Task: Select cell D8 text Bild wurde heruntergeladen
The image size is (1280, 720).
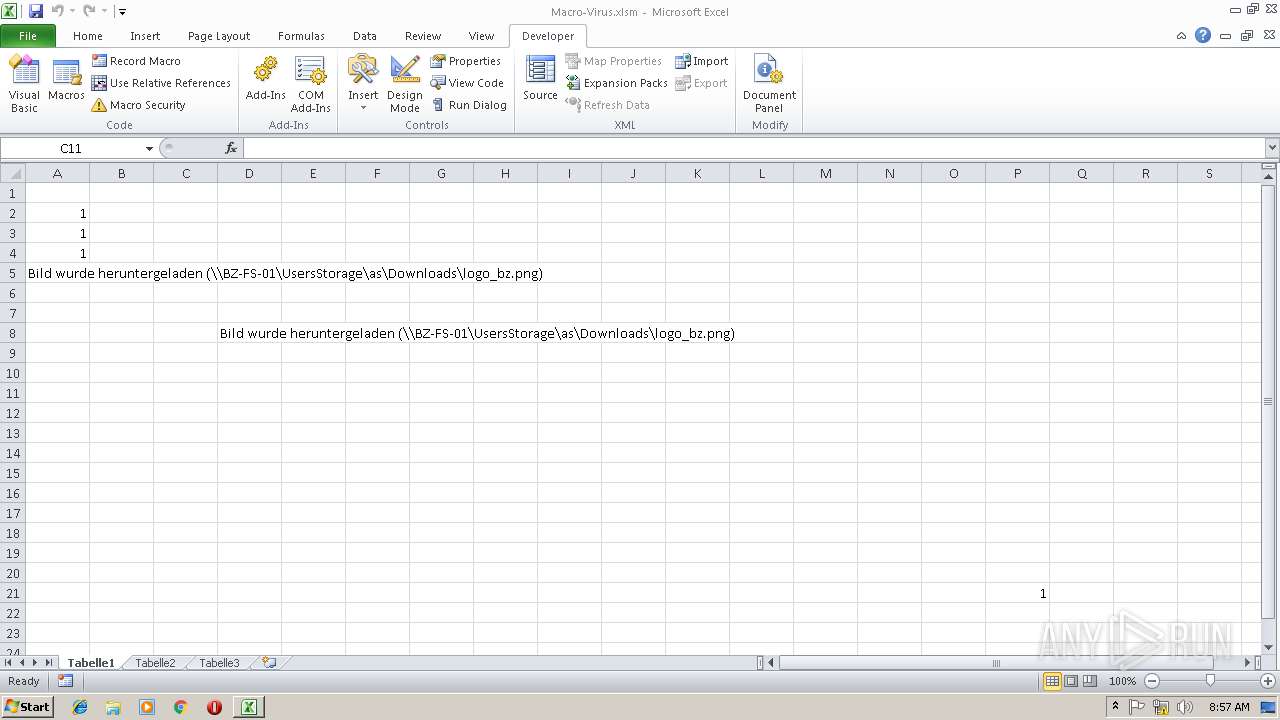Action: tap(249, 333)
